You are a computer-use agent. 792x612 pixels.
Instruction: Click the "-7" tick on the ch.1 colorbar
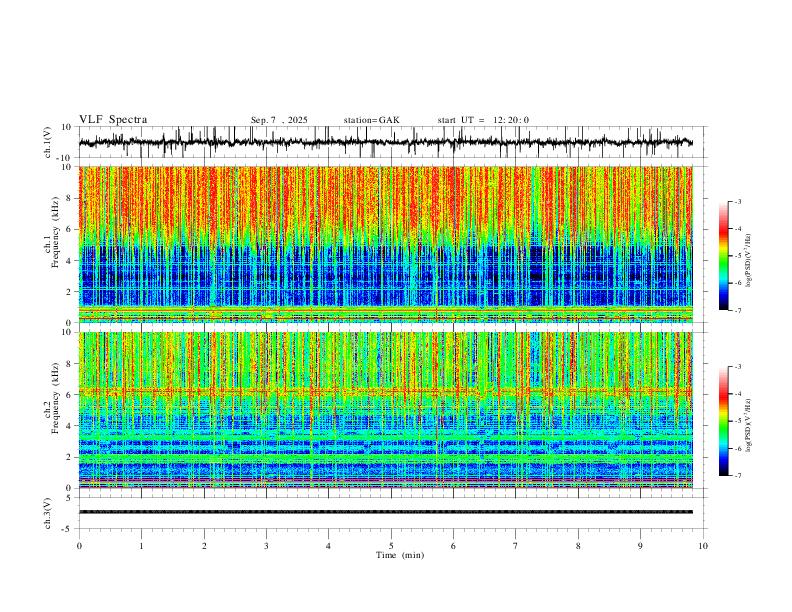tap(737, 310)
